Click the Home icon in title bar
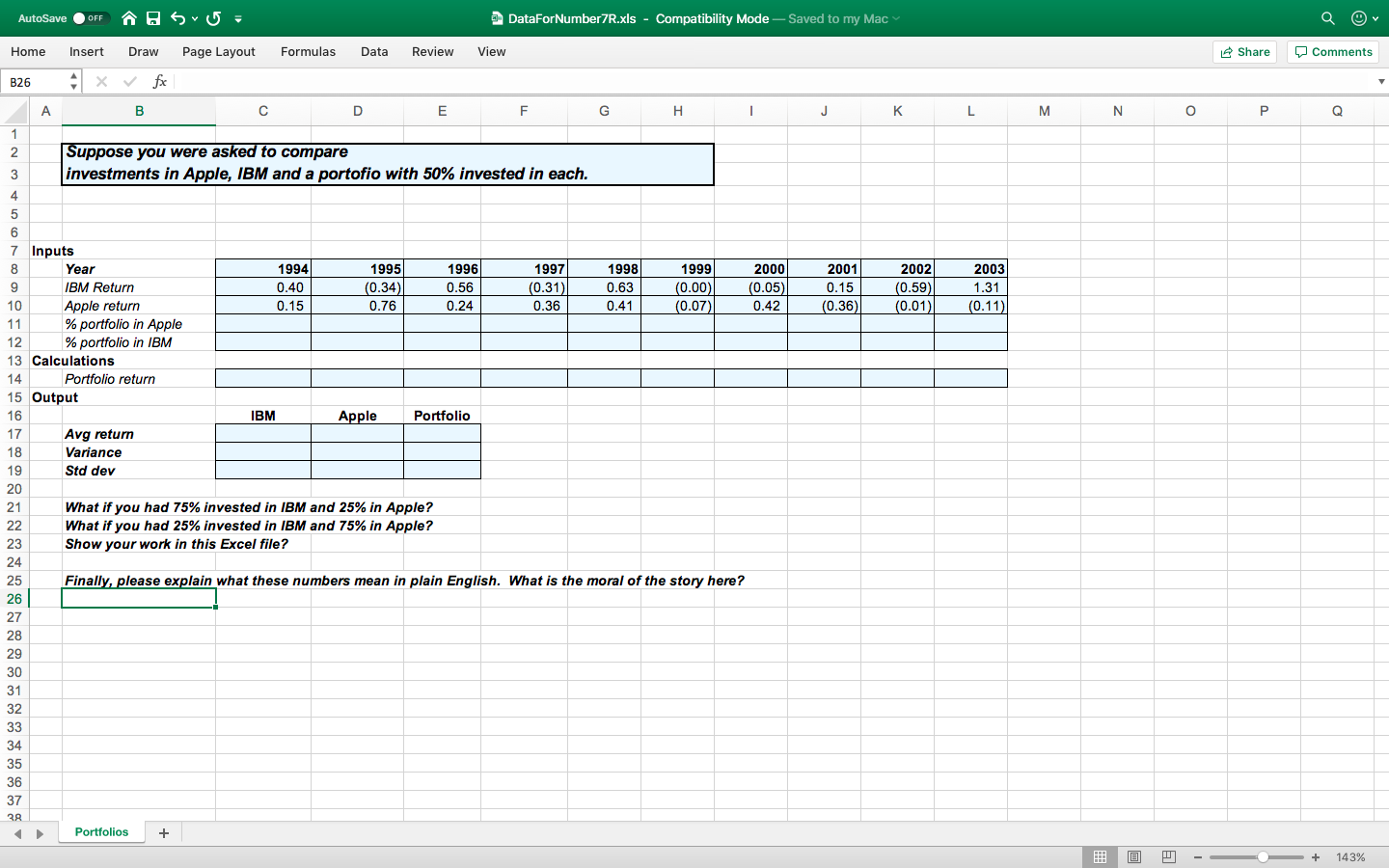The width and height of the screenshot is (1389, 868). [128, 18]
